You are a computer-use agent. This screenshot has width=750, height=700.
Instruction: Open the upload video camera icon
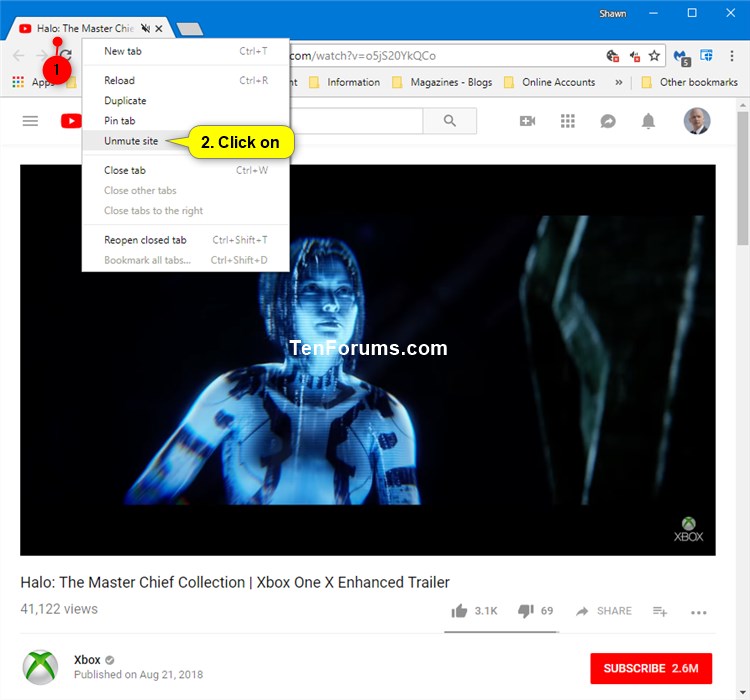528,121
